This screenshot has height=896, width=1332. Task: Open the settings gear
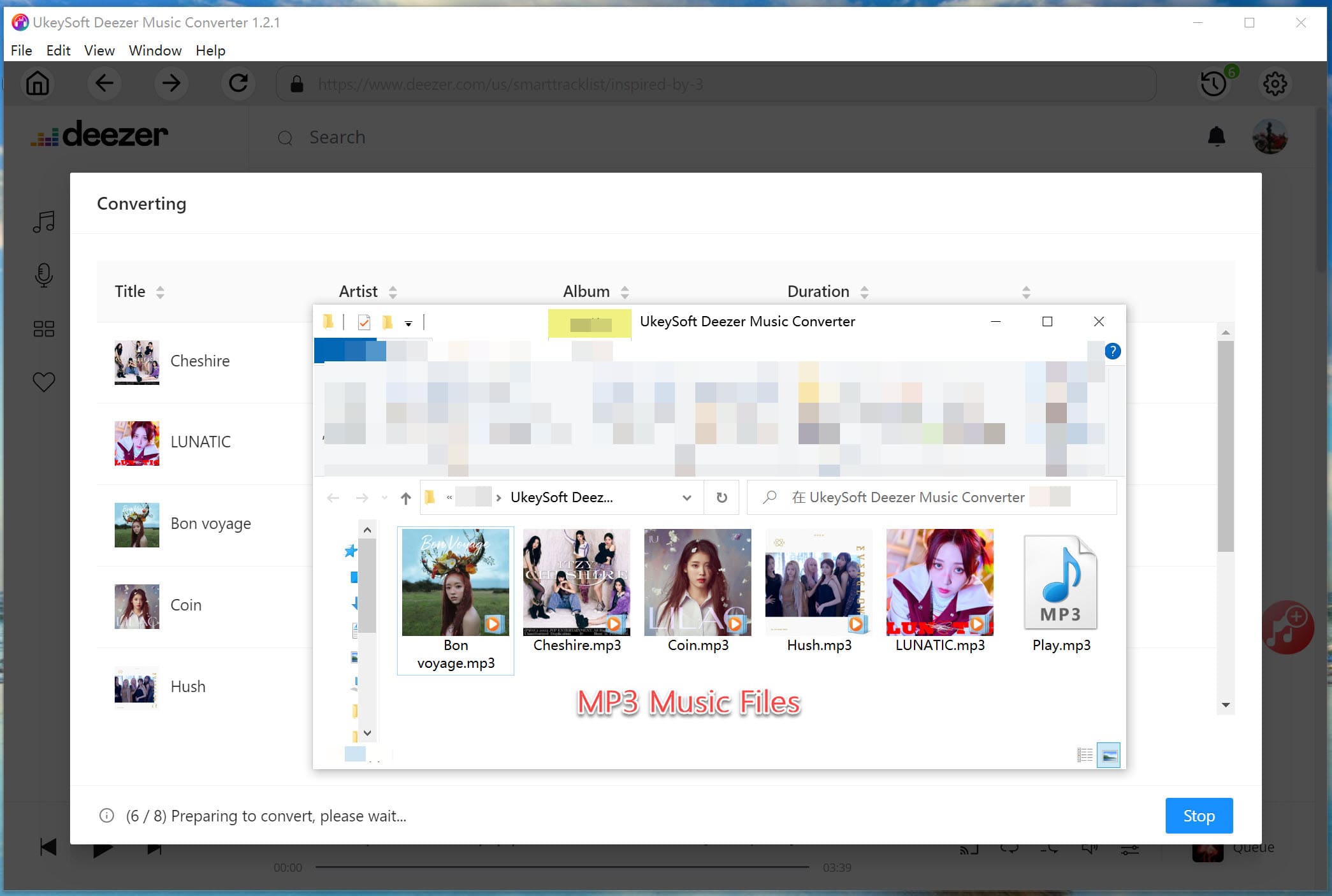(1275, 83)
